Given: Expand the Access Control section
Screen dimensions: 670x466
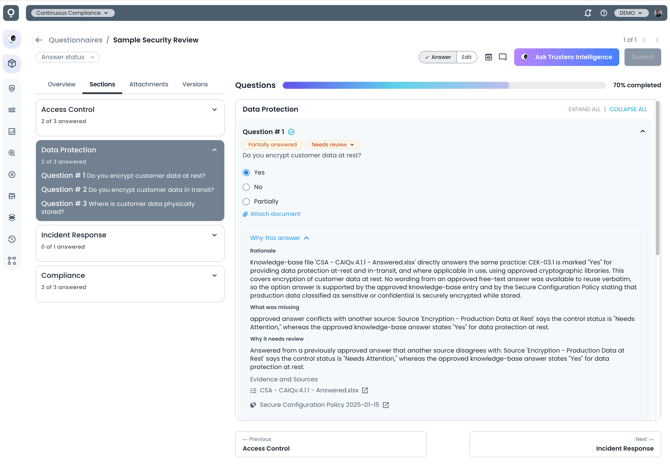Looking at the screenshot, I should pos(215,110).
